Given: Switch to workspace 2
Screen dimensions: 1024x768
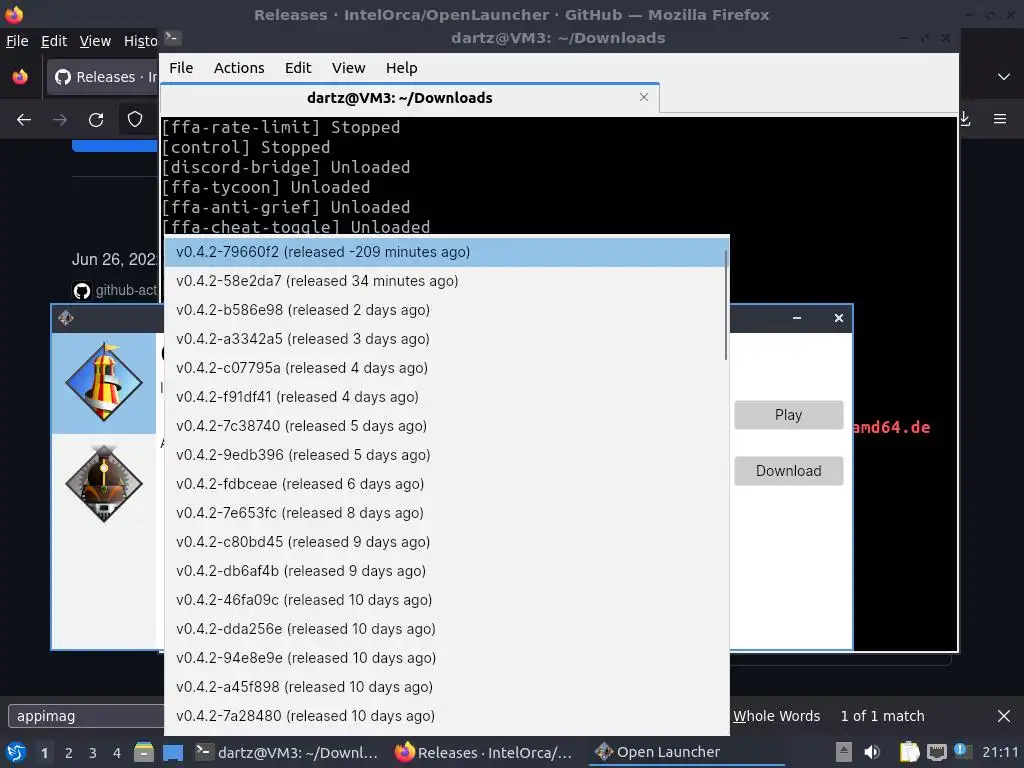Looking at the screenshot, I should tap(69, 753).
